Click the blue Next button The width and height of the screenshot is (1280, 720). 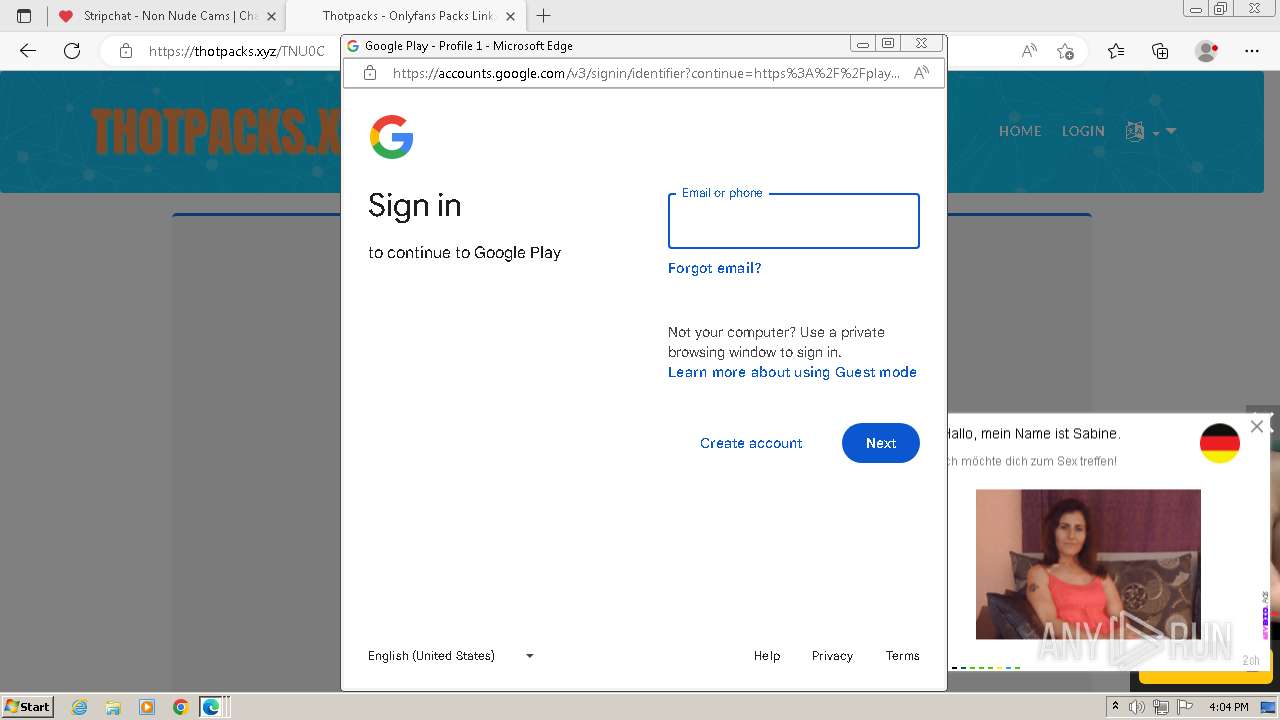[x=880, y=443]
